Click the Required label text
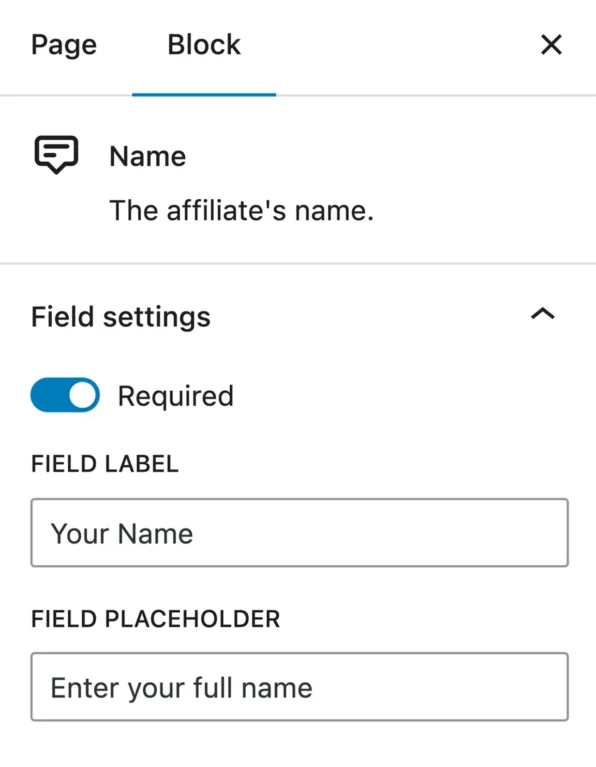 pos(176,396)
